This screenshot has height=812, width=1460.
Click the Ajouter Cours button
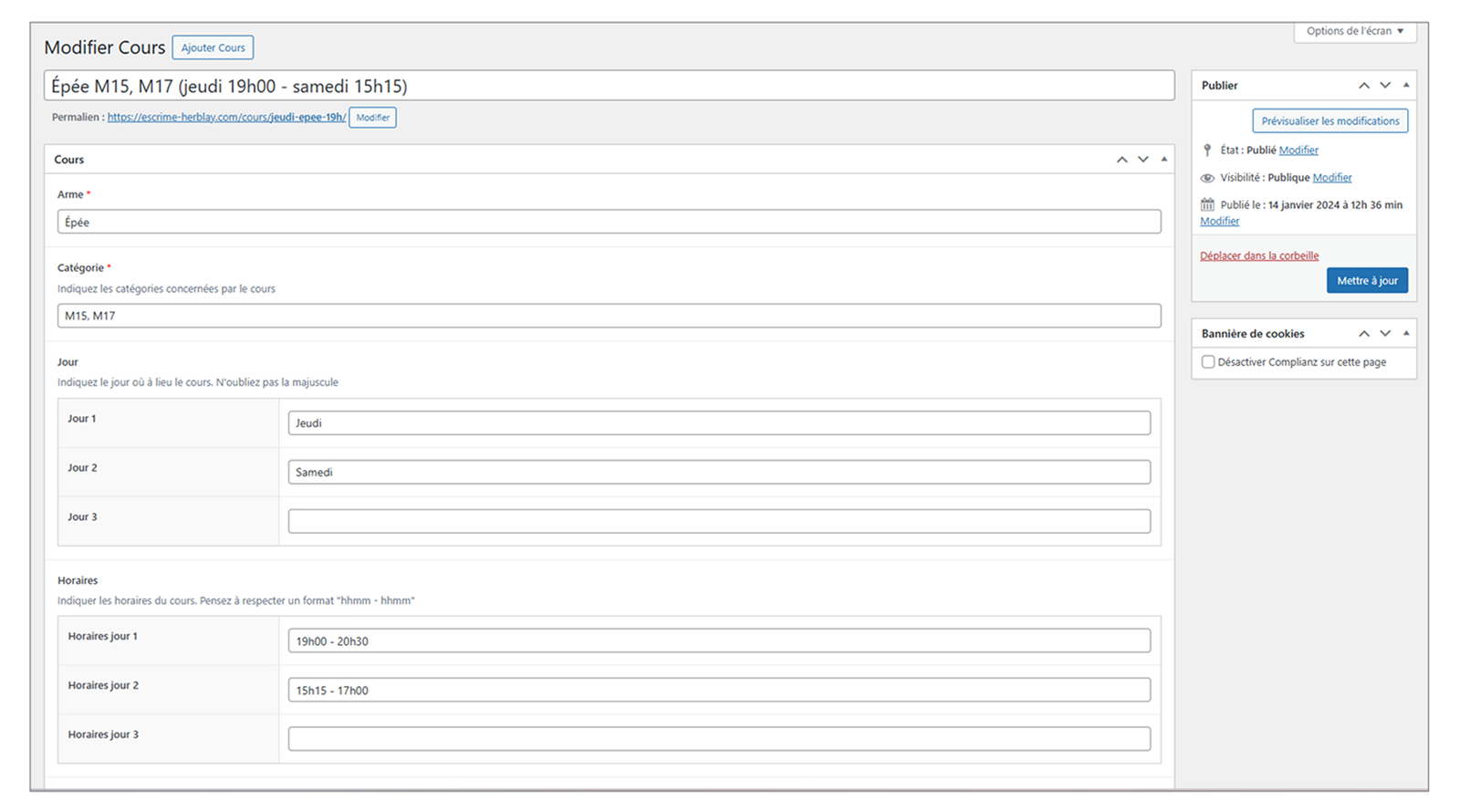click(x=213, y=47)
